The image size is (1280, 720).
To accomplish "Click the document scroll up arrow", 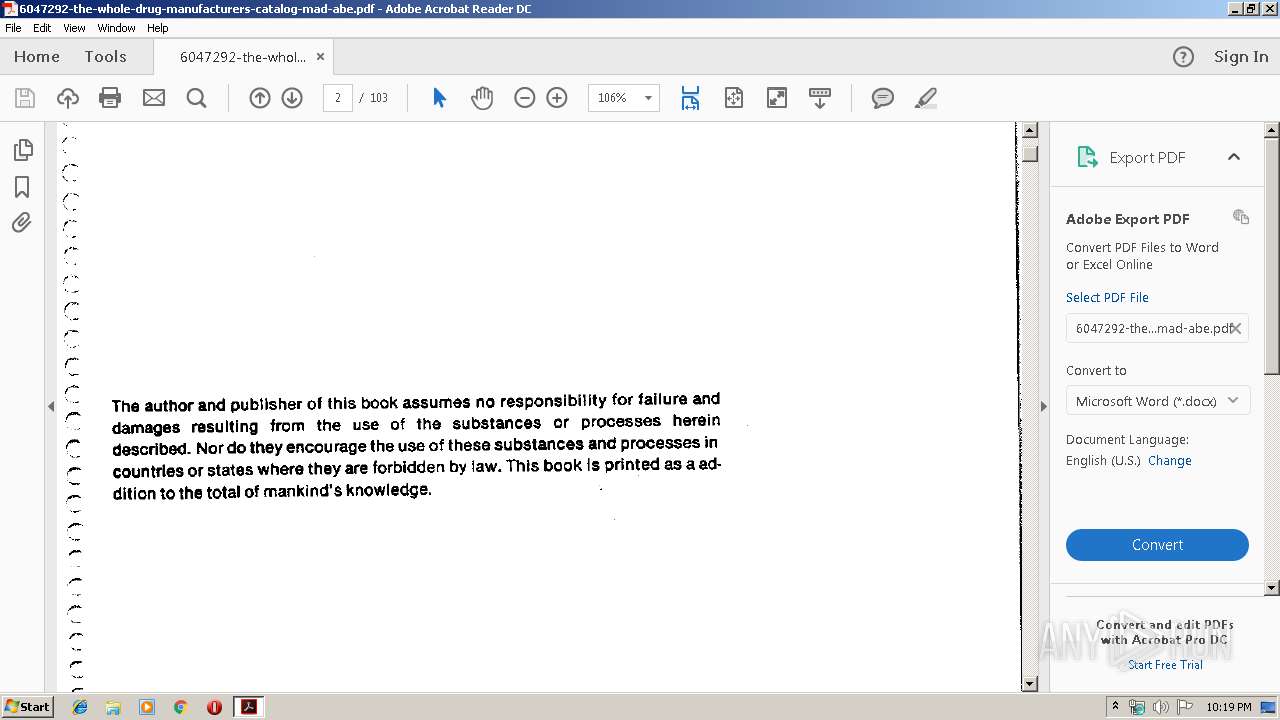I will [1030, 131].
